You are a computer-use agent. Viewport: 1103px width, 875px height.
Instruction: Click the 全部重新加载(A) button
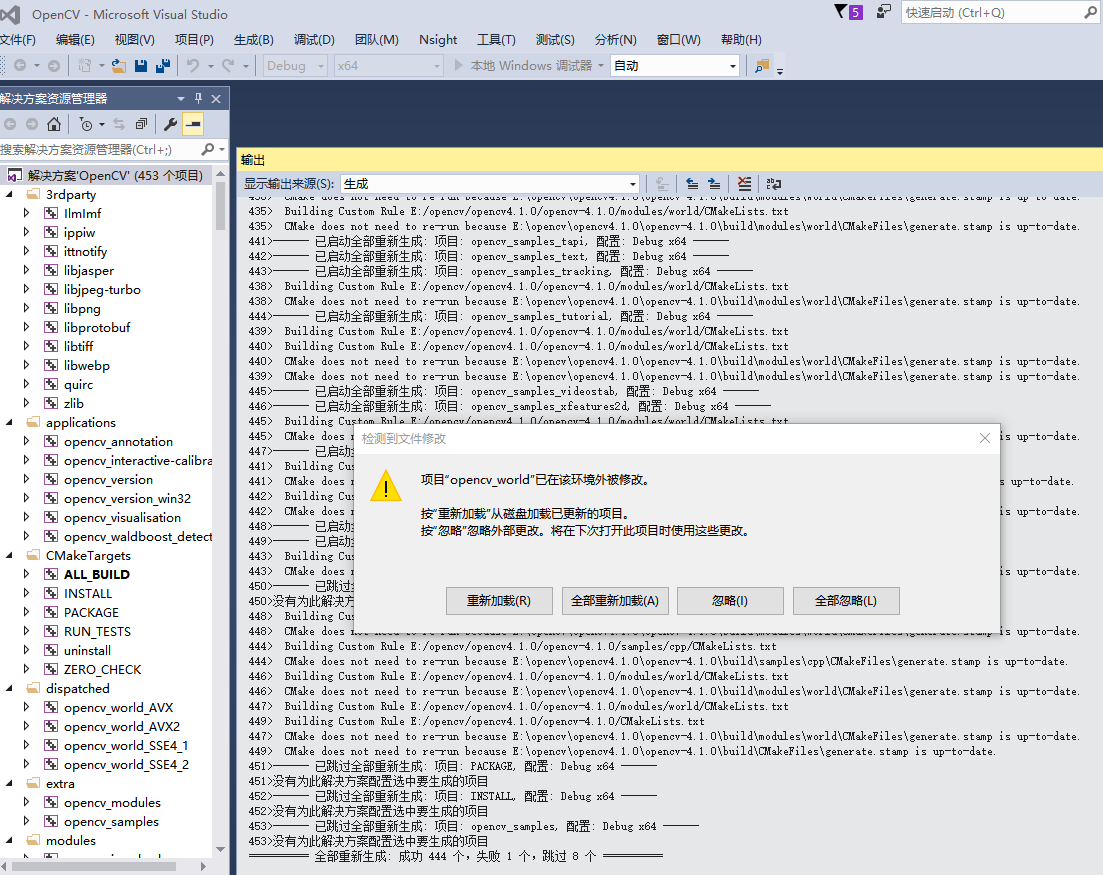pos(615,601)
